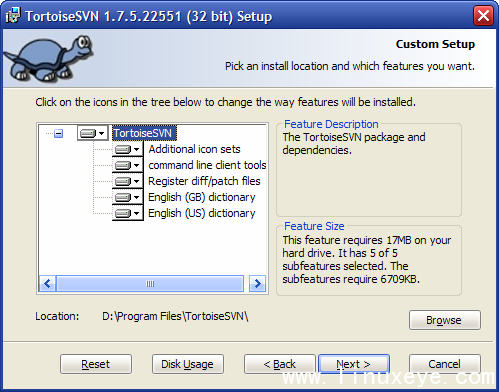This screenshot has width=499, height=392.
Task: Click the Reset button
Action: [96, 364]
